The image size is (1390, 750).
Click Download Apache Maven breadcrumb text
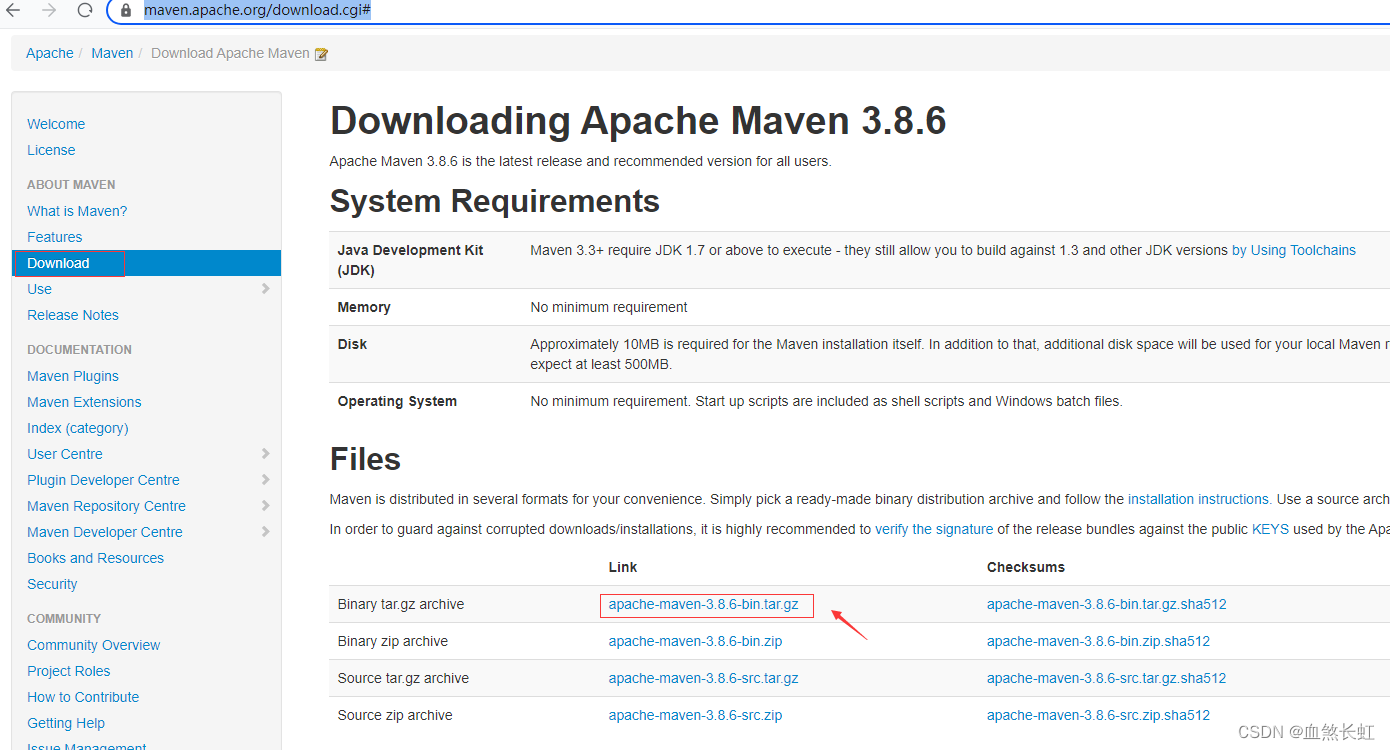(230, 53)
